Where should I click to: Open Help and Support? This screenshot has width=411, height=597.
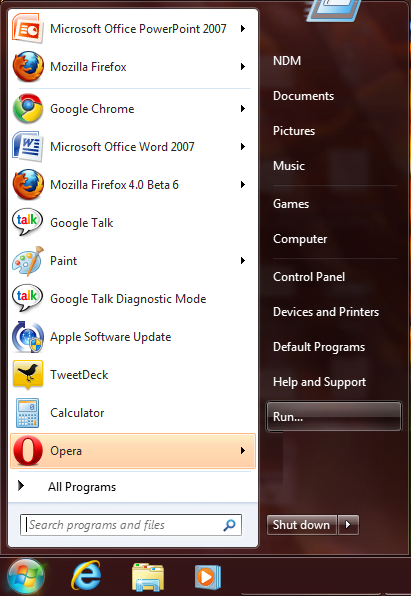pos(319,382)
